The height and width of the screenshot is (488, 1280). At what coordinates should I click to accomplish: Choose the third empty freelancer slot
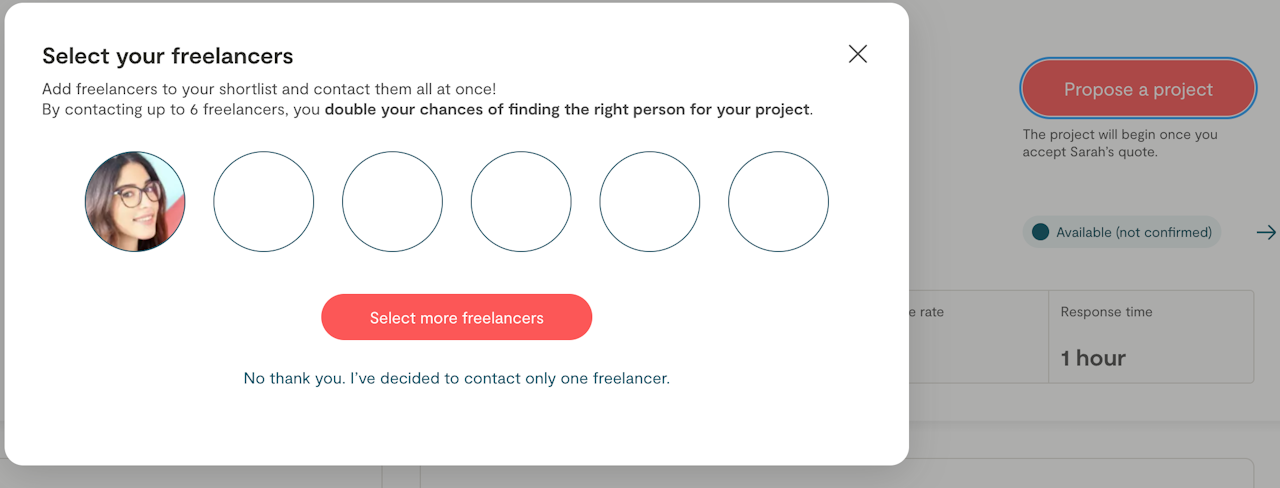[521, 201]
